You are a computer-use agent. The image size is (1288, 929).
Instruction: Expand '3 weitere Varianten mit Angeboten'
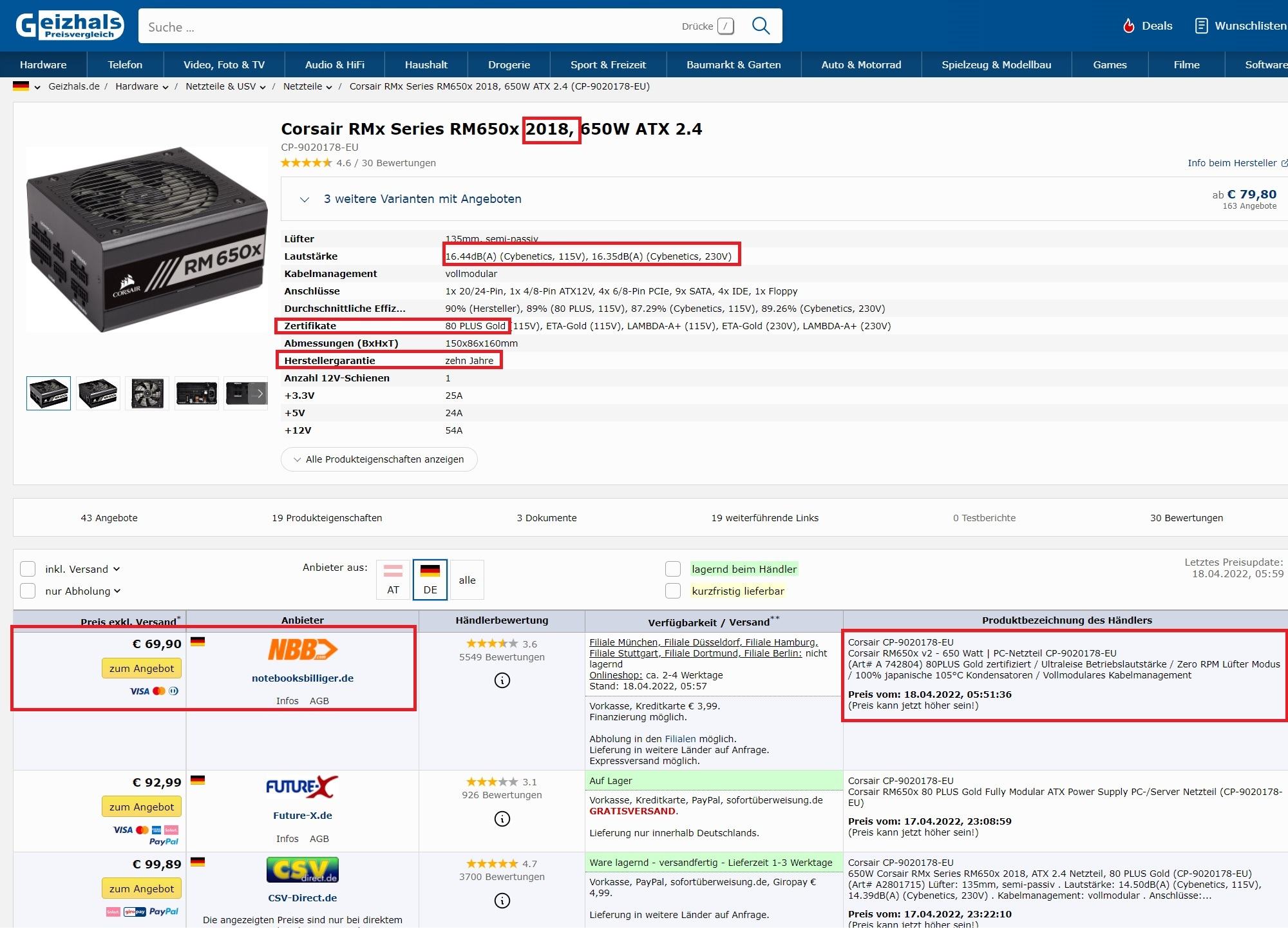[x=422, y=199]
